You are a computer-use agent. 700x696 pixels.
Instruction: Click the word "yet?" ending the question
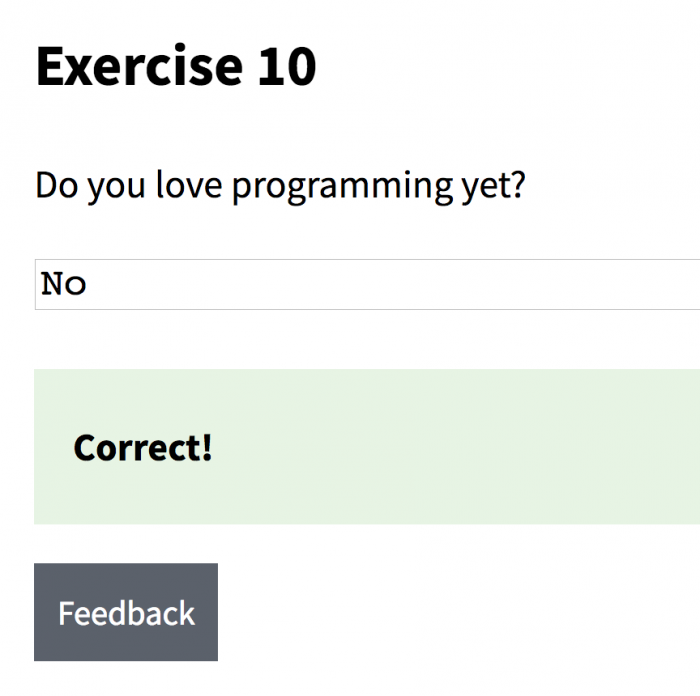[x=494, y=188]
